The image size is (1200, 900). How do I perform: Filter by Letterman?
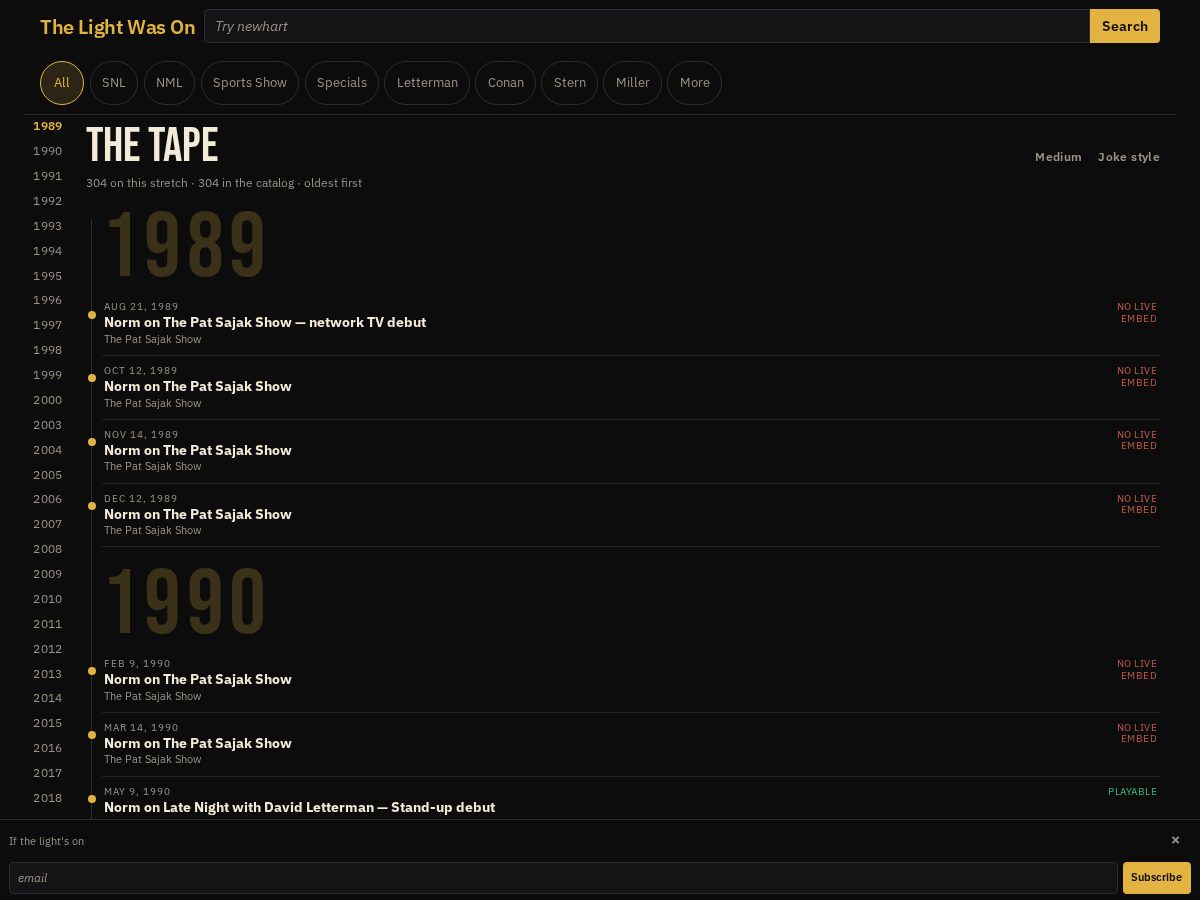coord(427,83)
